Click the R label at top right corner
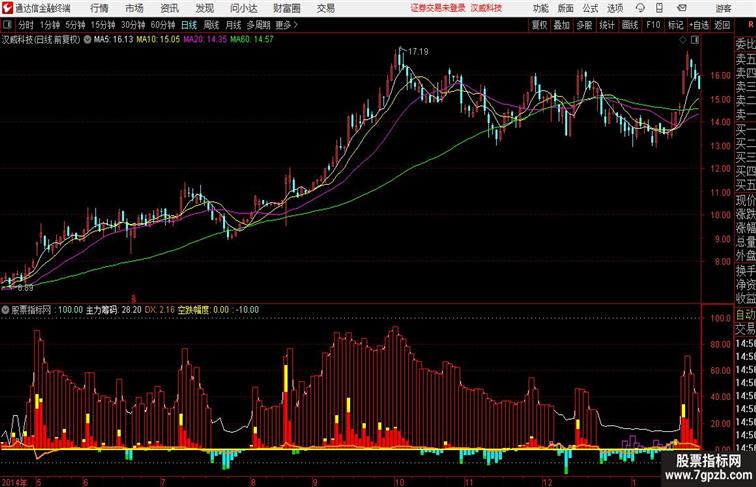This screenshot has width=756, height=487. (x=751, y=25)
